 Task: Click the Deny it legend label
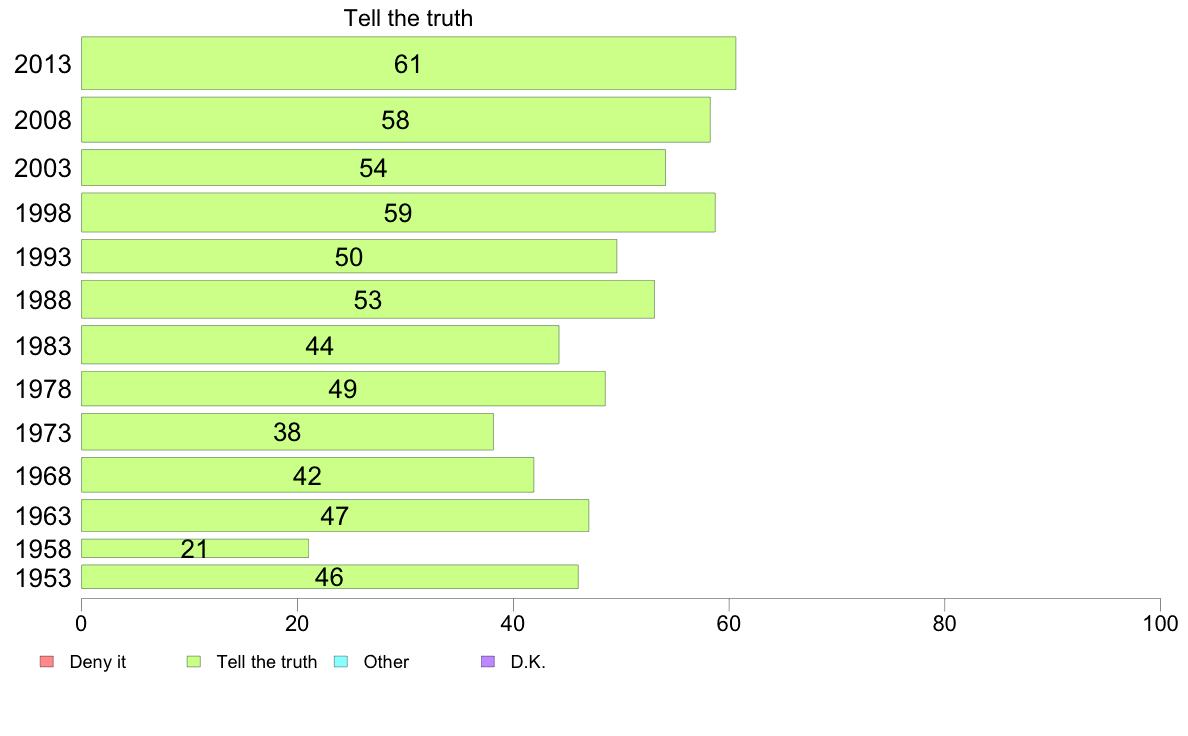click(x=98, y=662)
